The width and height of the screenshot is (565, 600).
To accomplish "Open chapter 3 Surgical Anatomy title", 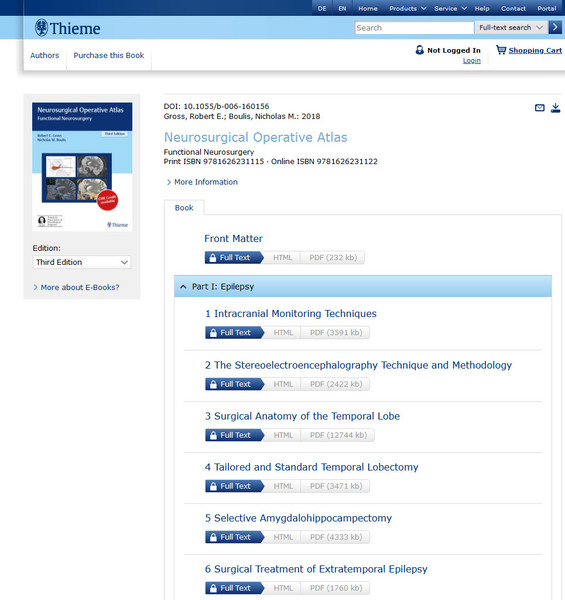I will pos(302,416).
